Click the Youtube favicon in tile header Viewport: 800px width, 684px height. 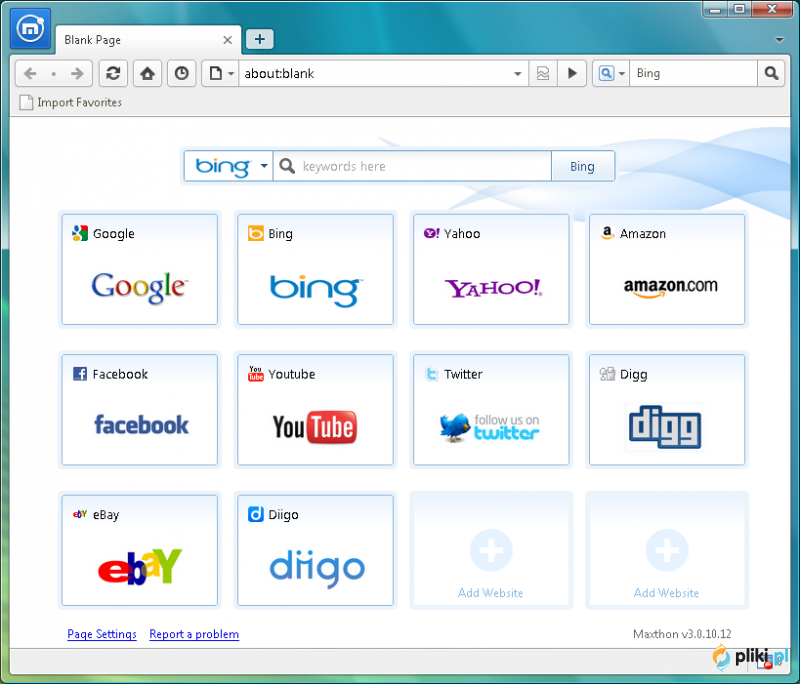pos(255,374)
